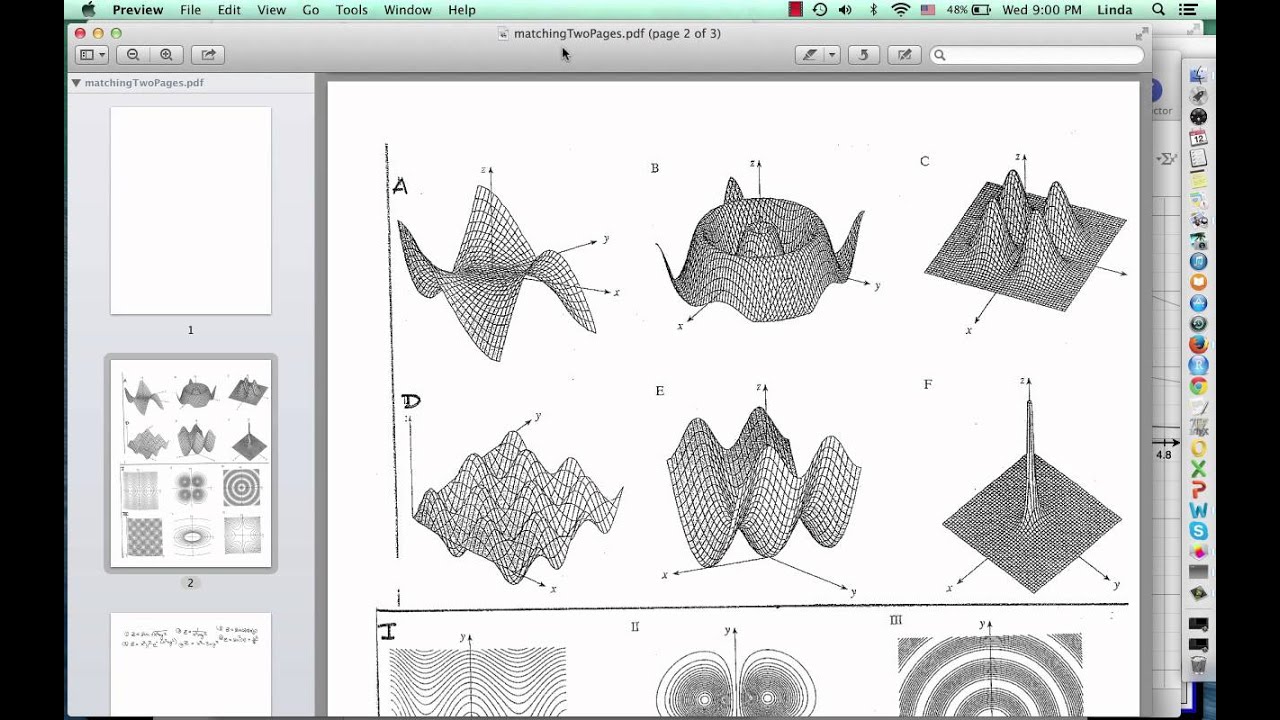Open the Edit menu
This screenshot has height=720, width=1280.
pyautogui.click(x=229, y=10)
